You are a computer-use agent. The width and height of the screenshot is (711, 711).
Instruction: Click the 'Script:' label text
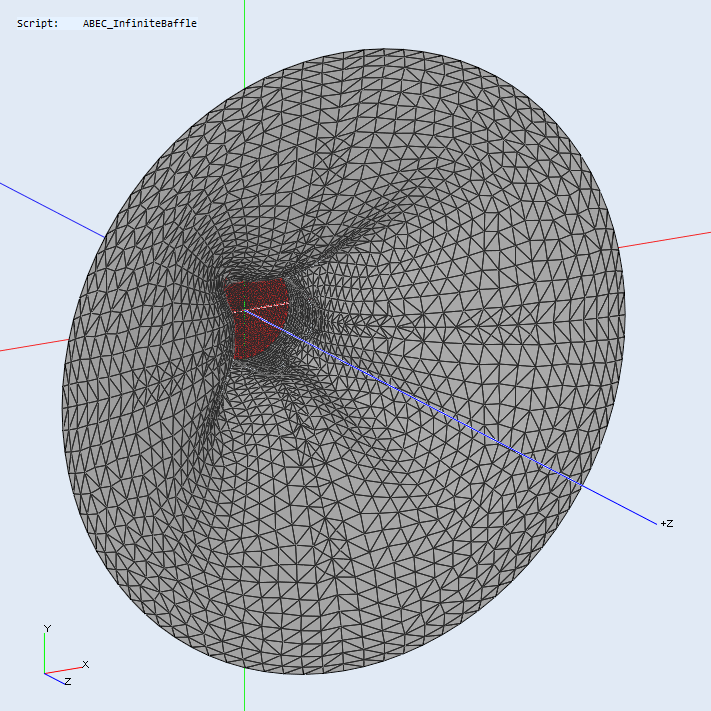pos(38,23)
